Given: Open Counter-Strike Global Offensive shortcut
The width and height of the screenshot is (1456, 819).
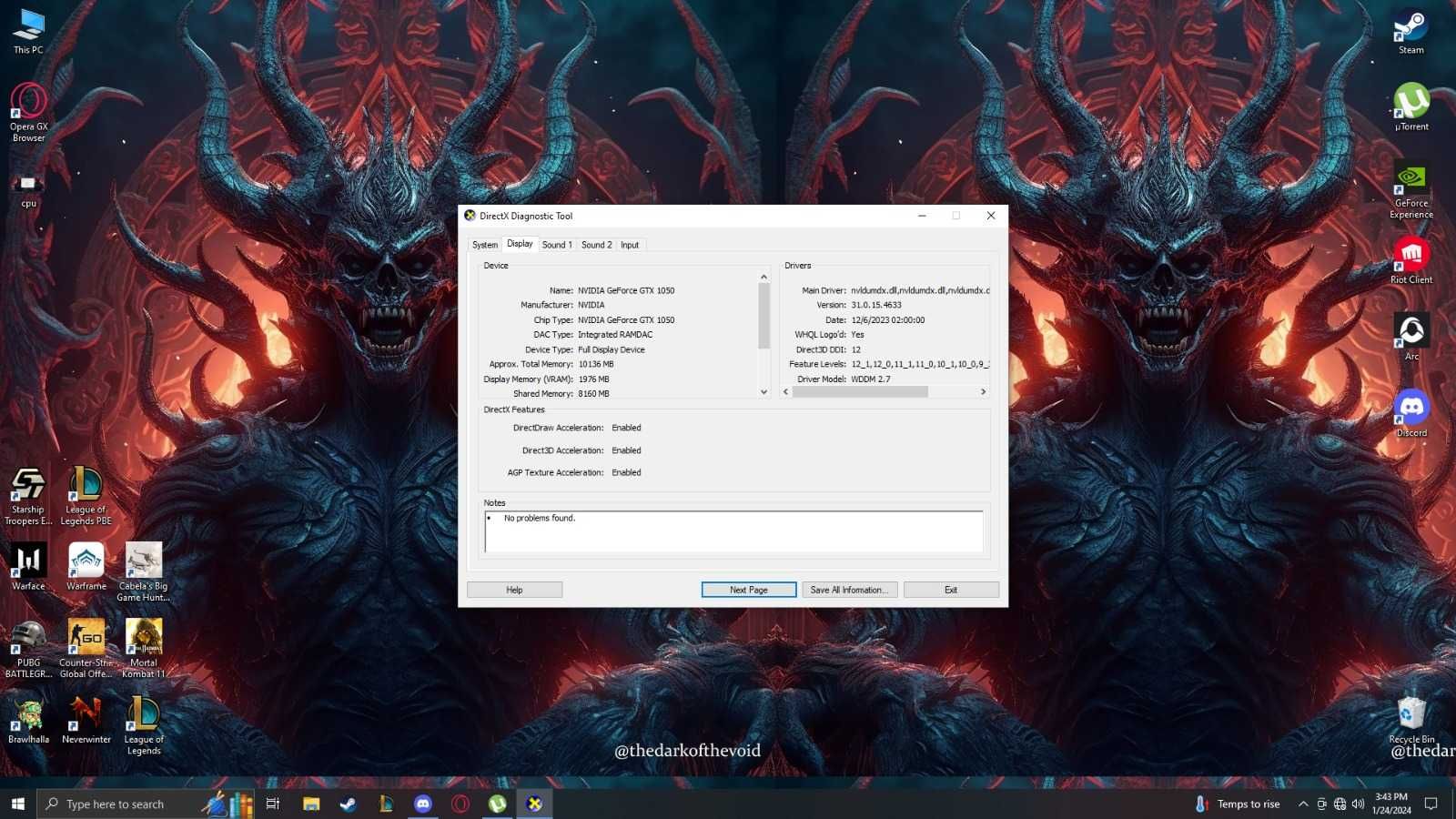Looking at the screenshot, I should 86,648.
